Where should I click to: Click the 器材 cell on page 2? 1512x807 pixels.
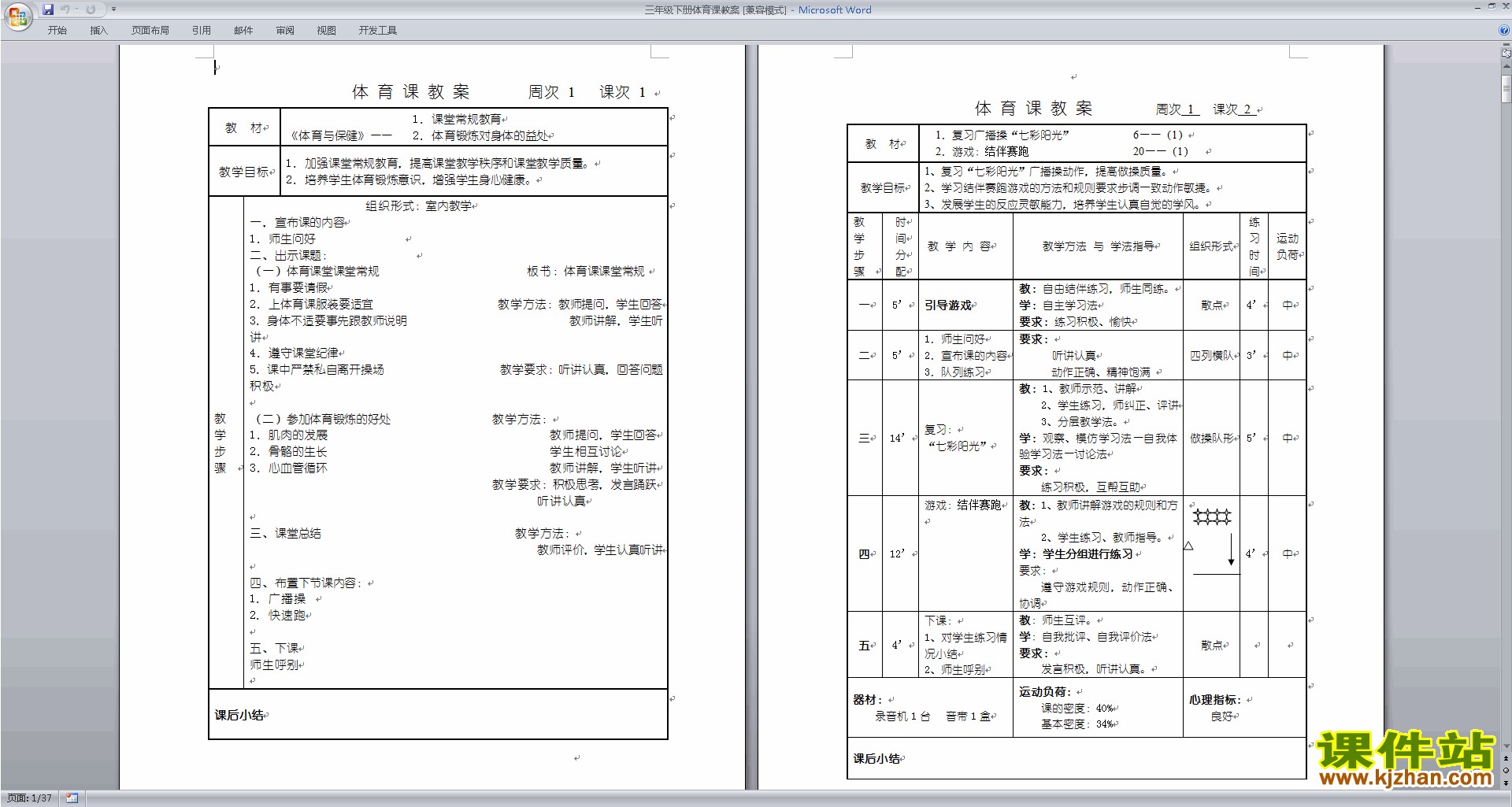(x=930, y=708)
